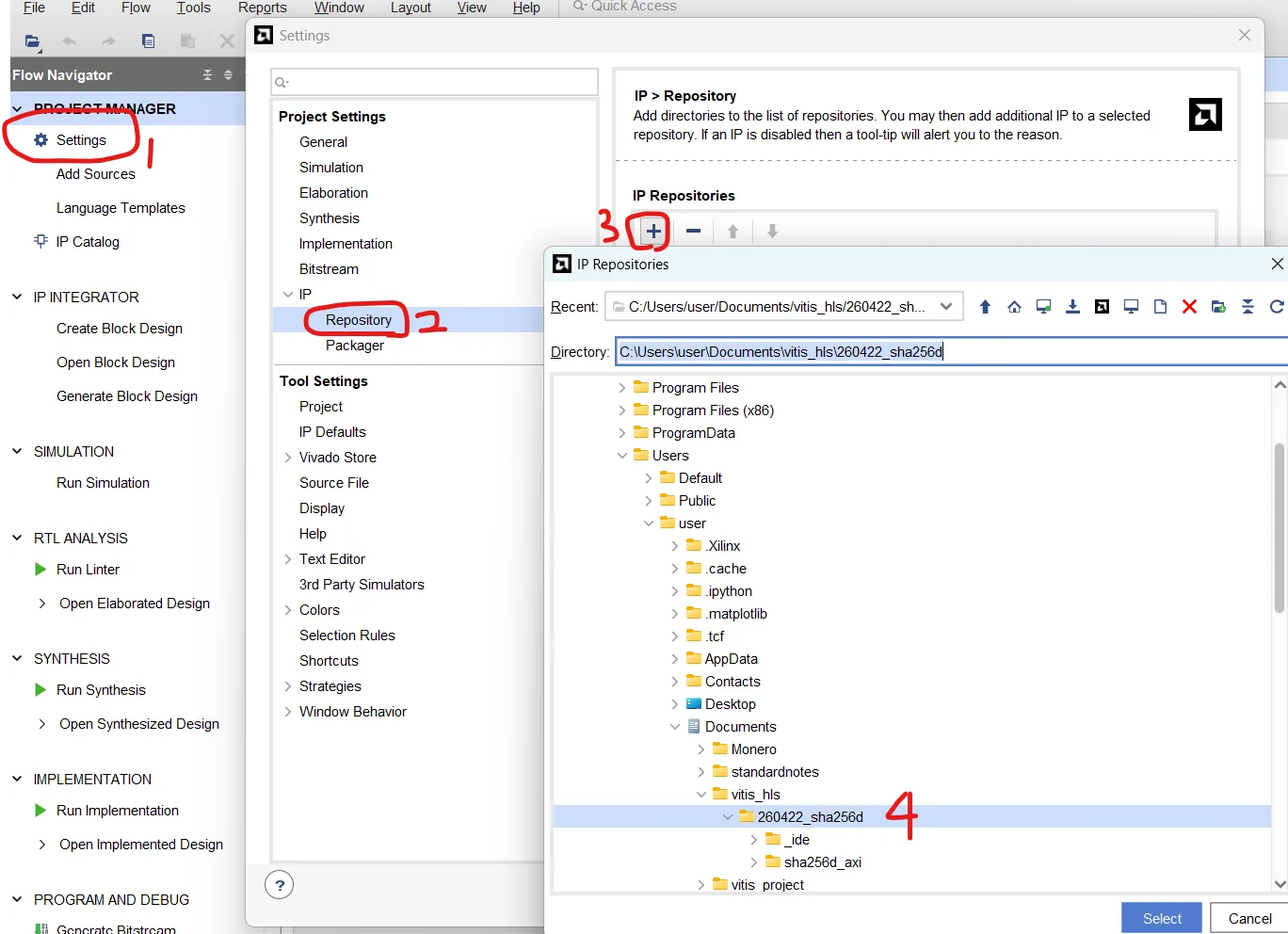Open the Tools menu
Screen dimensions: 1288x934
click(x=193, y=8)
